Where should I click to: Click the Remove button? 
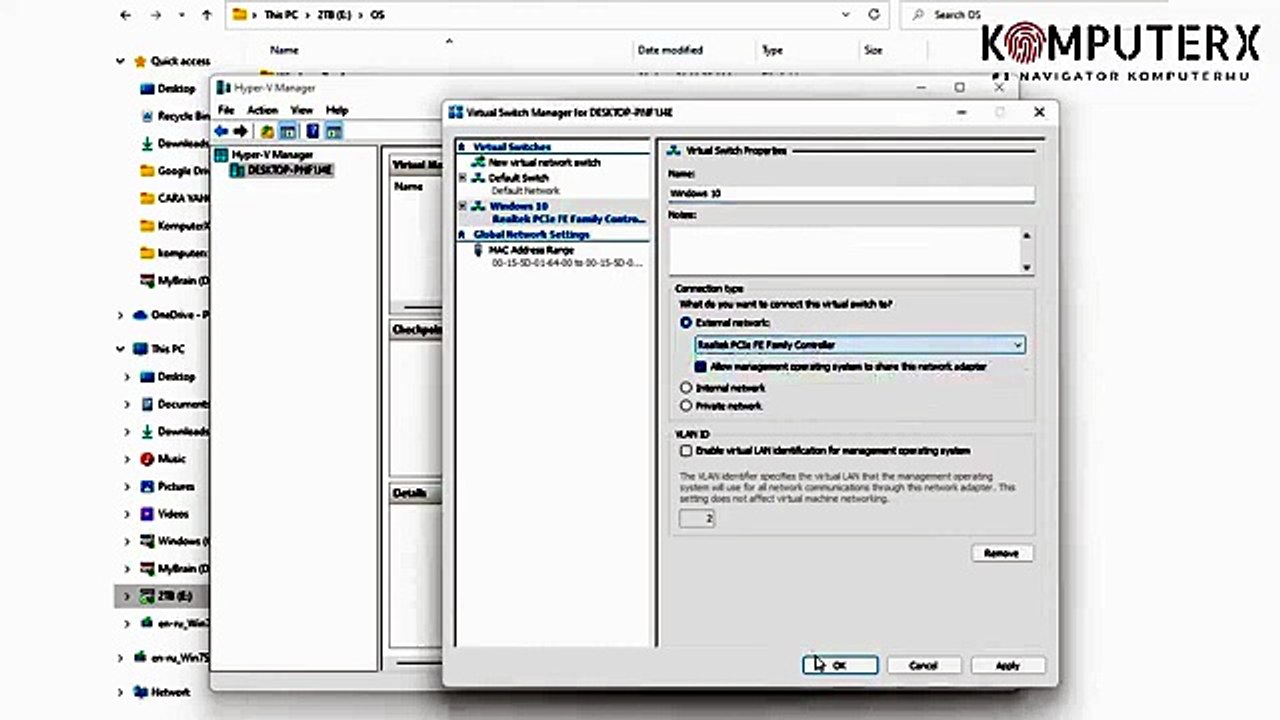tap(1001, 553)
